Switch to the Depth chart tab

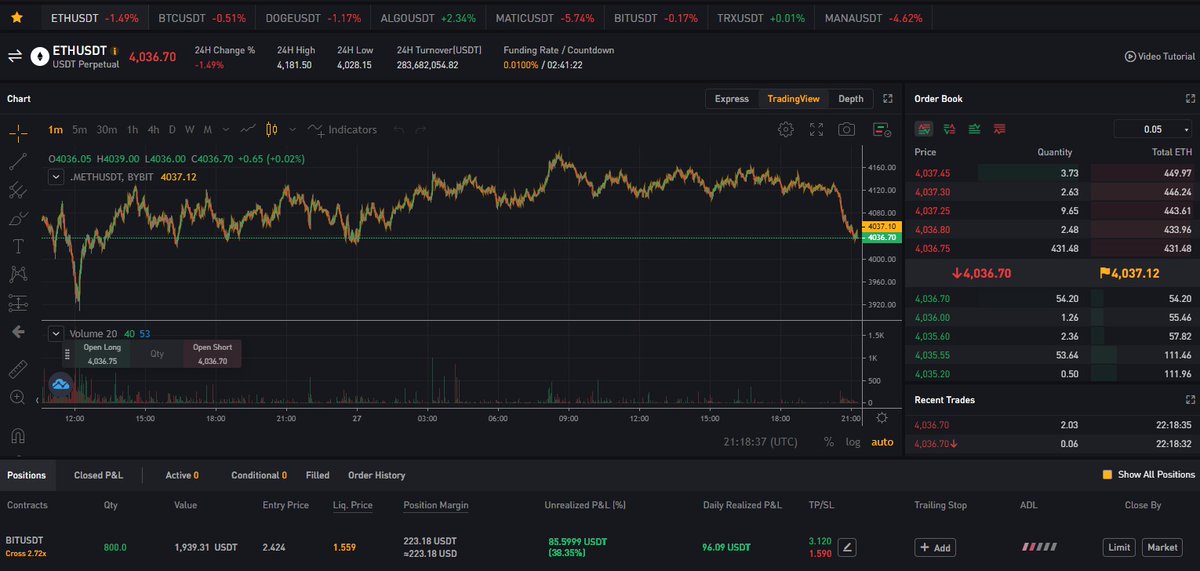coord(851,99)
